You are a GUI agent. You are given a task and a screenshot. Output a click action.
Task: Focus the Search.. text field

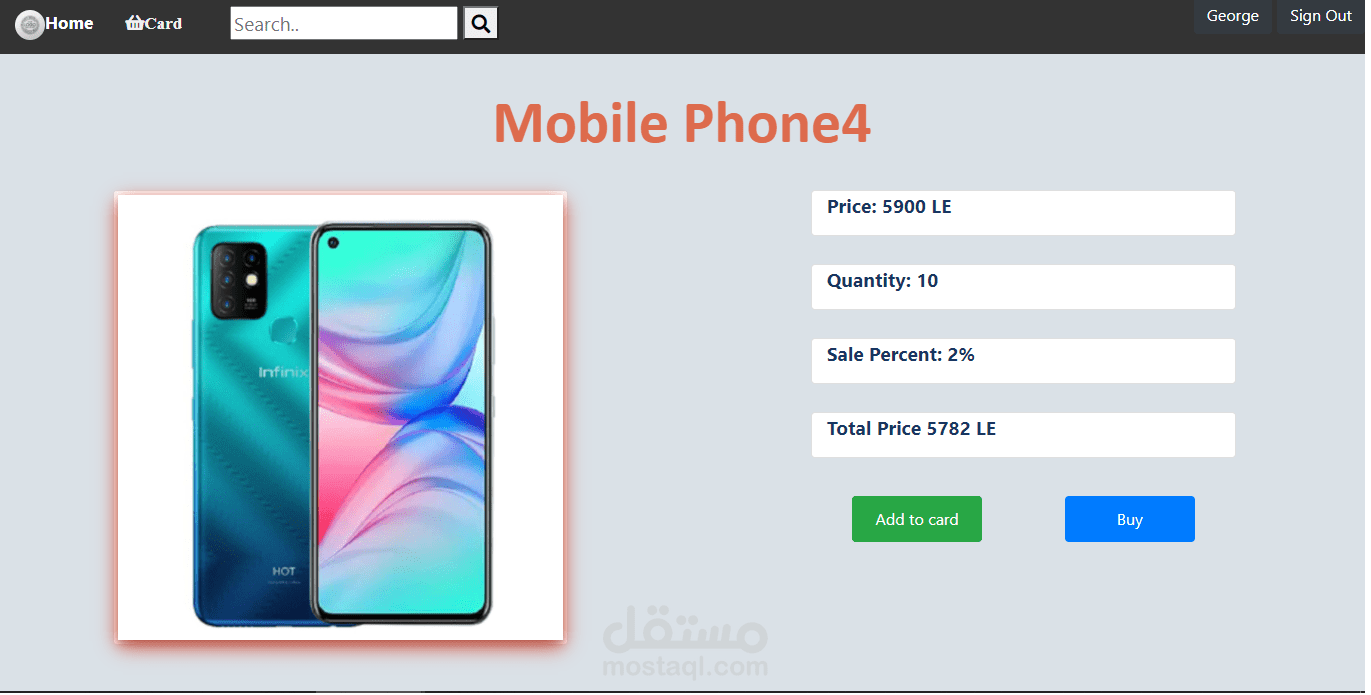344,24
